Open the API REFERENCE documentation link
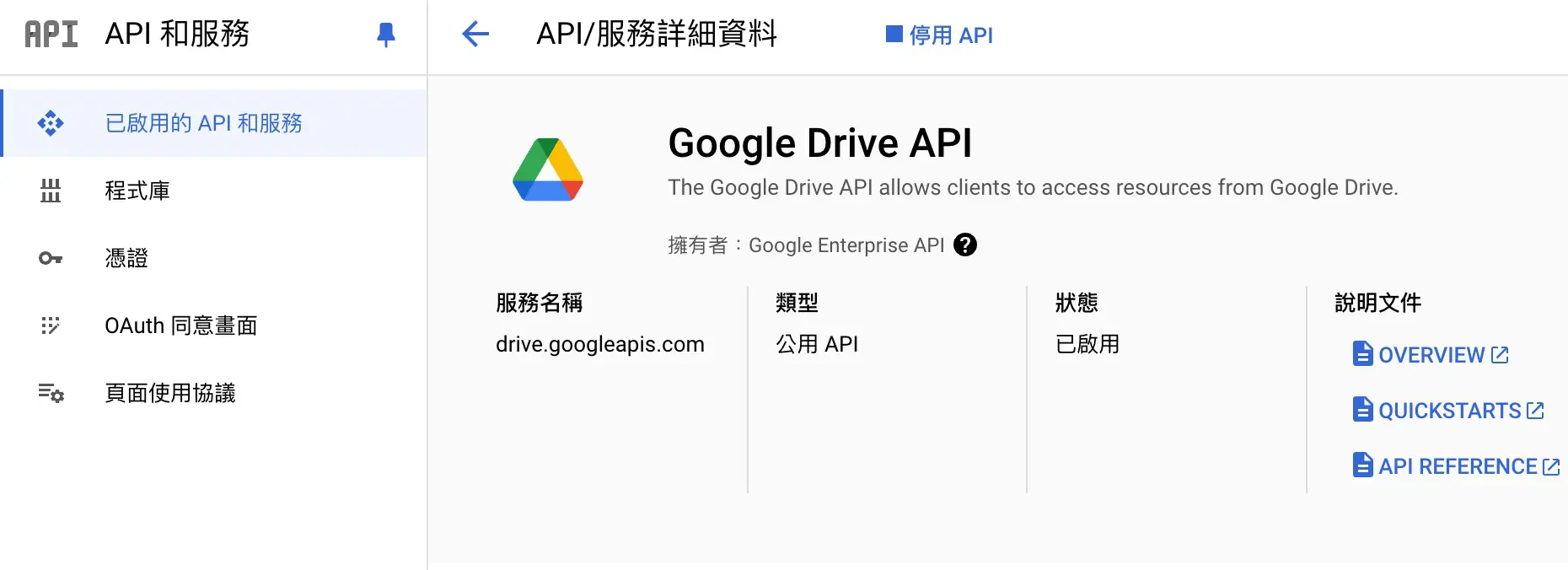This screenshot has height=570, width=1568. point(1456,466)
